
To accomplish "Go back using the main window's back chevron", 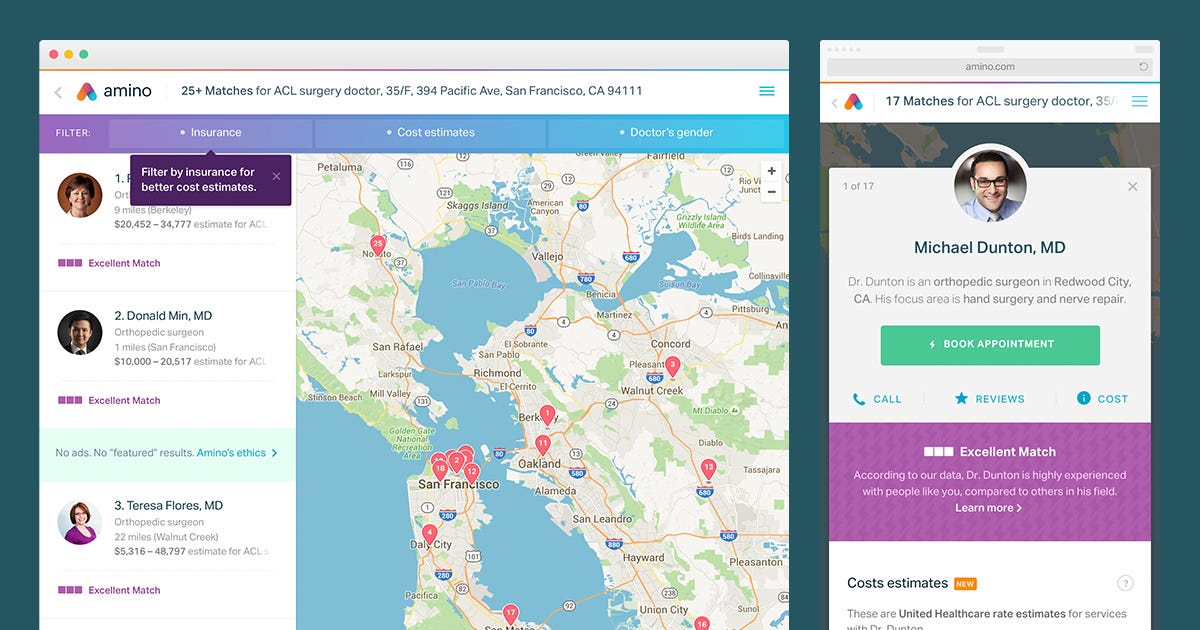I will click(58, 92).
